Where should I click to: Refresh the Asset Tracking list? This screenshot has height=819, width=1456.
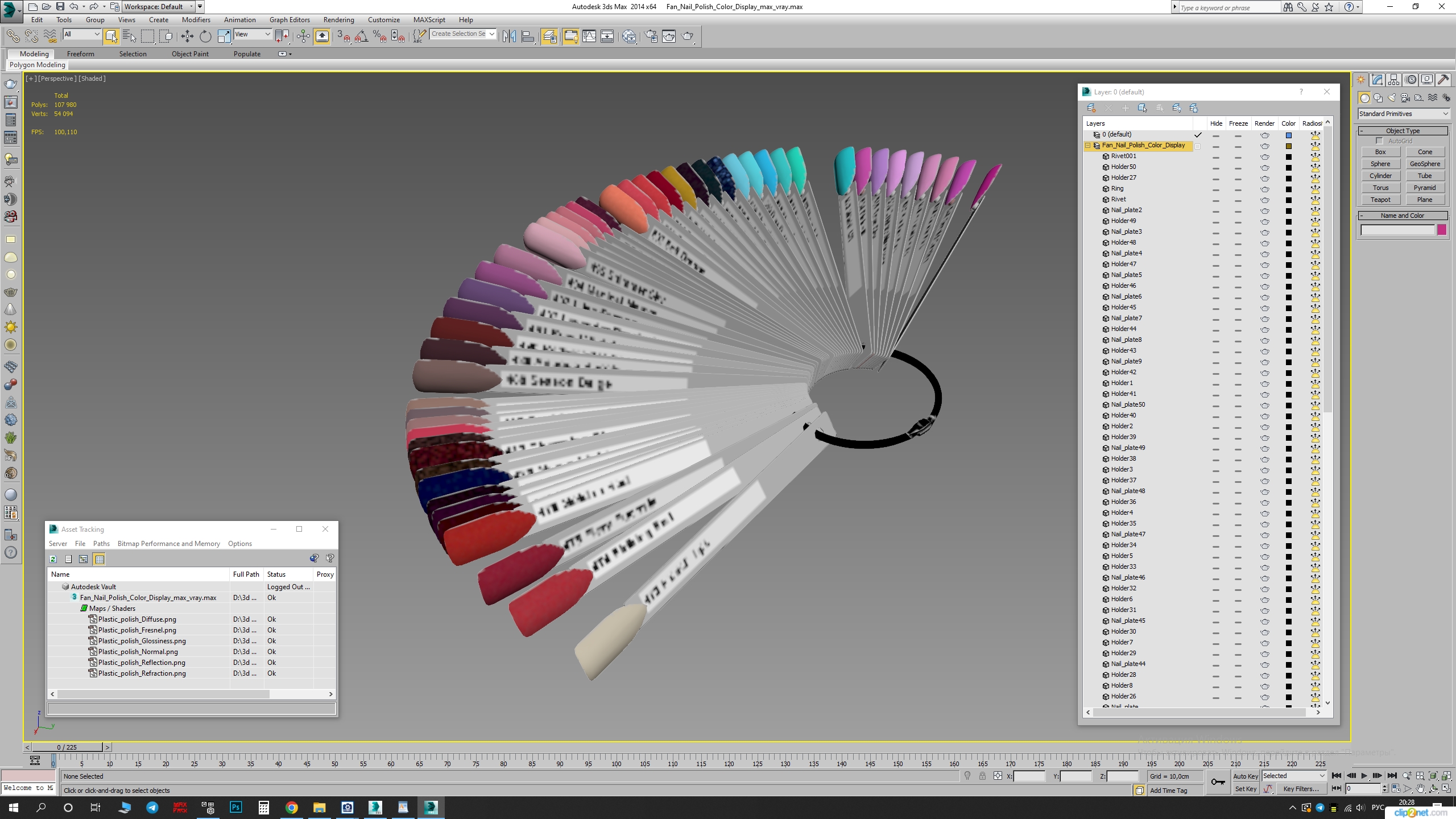pyautogui.click(x=53, y=559)
